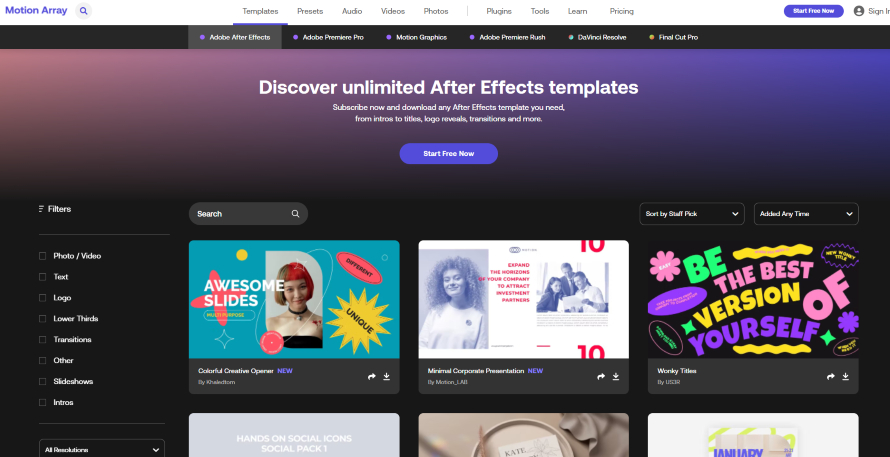This screenshot has width=890, height=457.
Task: Tick the Text filter checkbox
Action: pyautogui.click(x=43, y=277)
